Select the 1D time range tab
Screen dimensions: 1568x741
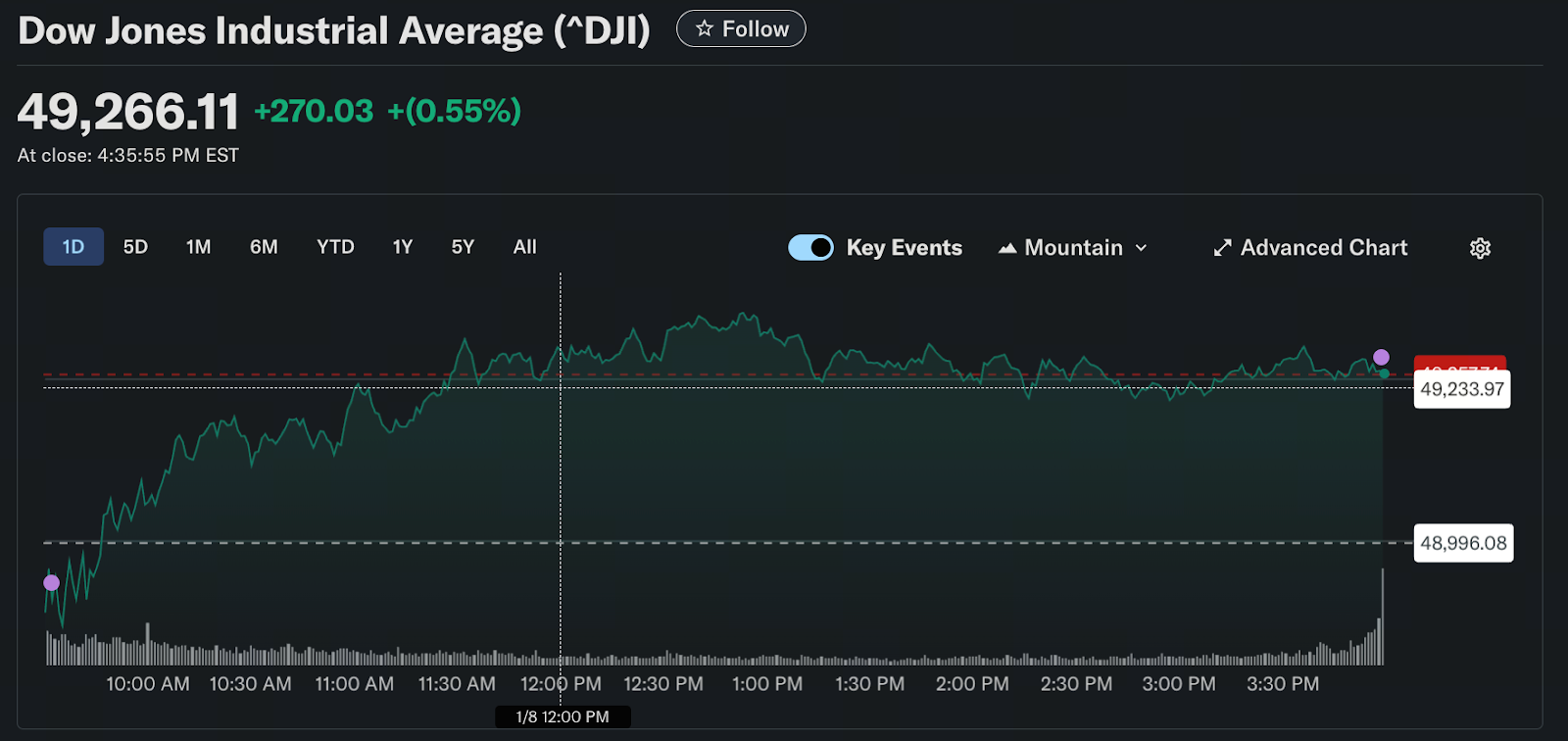pyautogui.click(x=73, y=247)
